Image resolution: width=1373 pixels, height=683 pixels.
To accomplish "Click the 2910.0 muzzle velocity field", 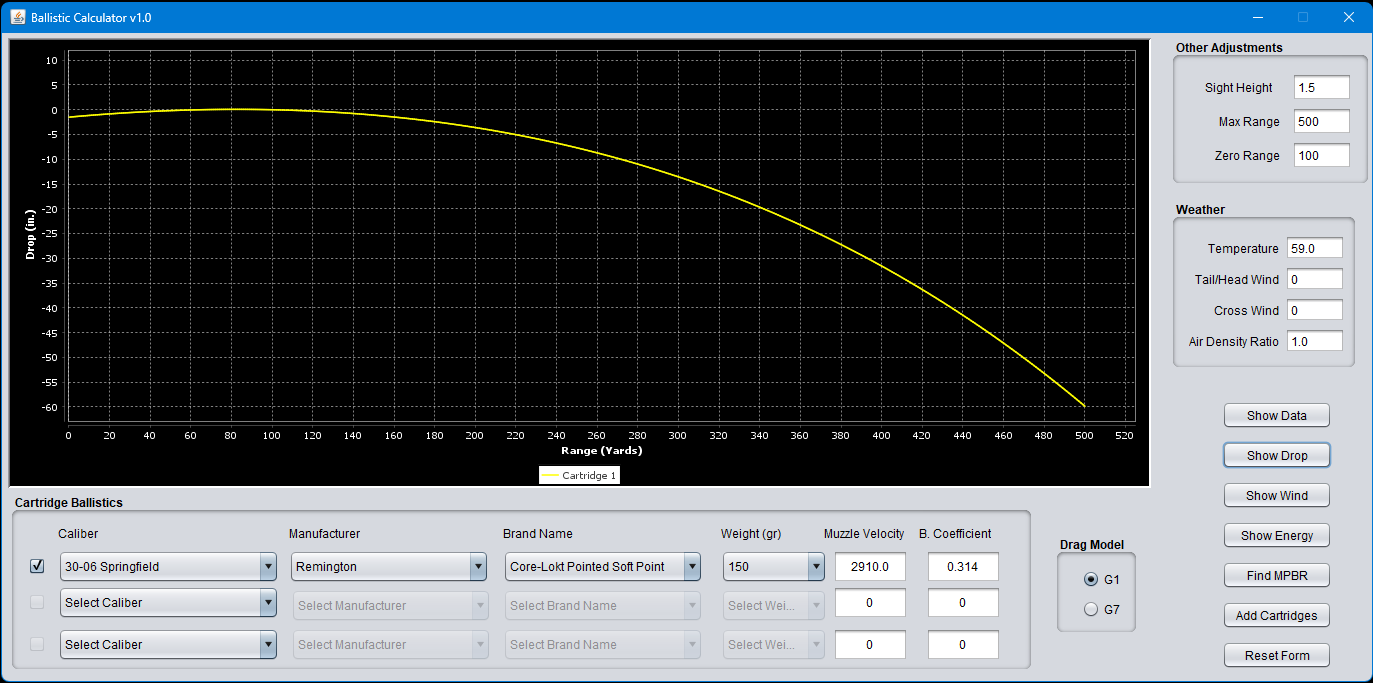I will pyautogui.click(x=870, y=567).
